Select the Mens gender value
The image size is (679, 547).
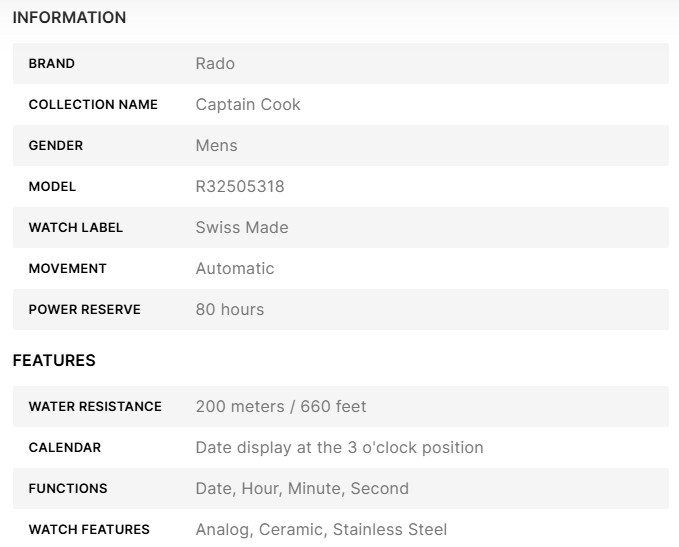[x=216, y=146]
